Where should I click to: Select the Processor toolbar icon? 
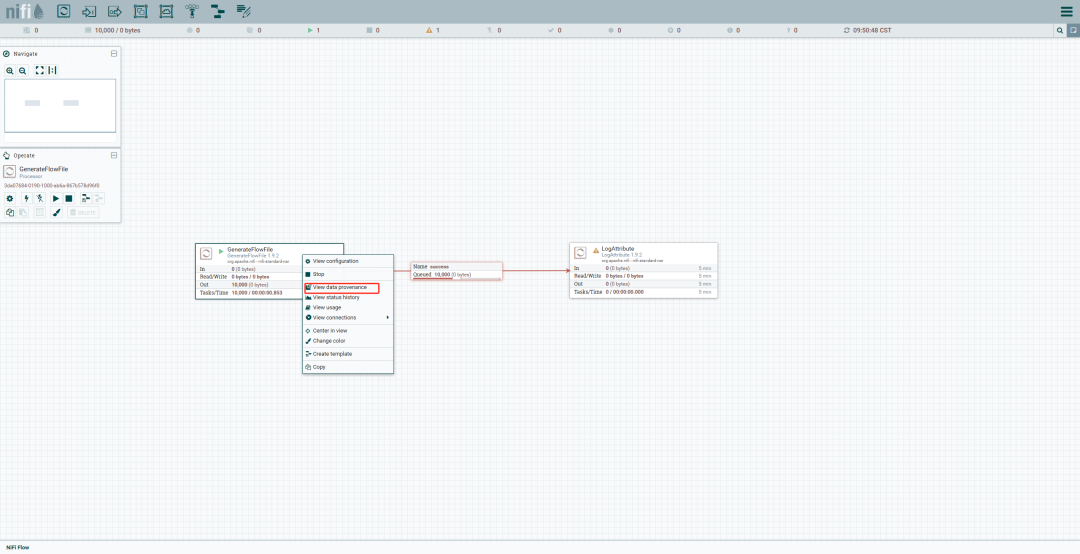pyautogui.click(x=63, y=11)
